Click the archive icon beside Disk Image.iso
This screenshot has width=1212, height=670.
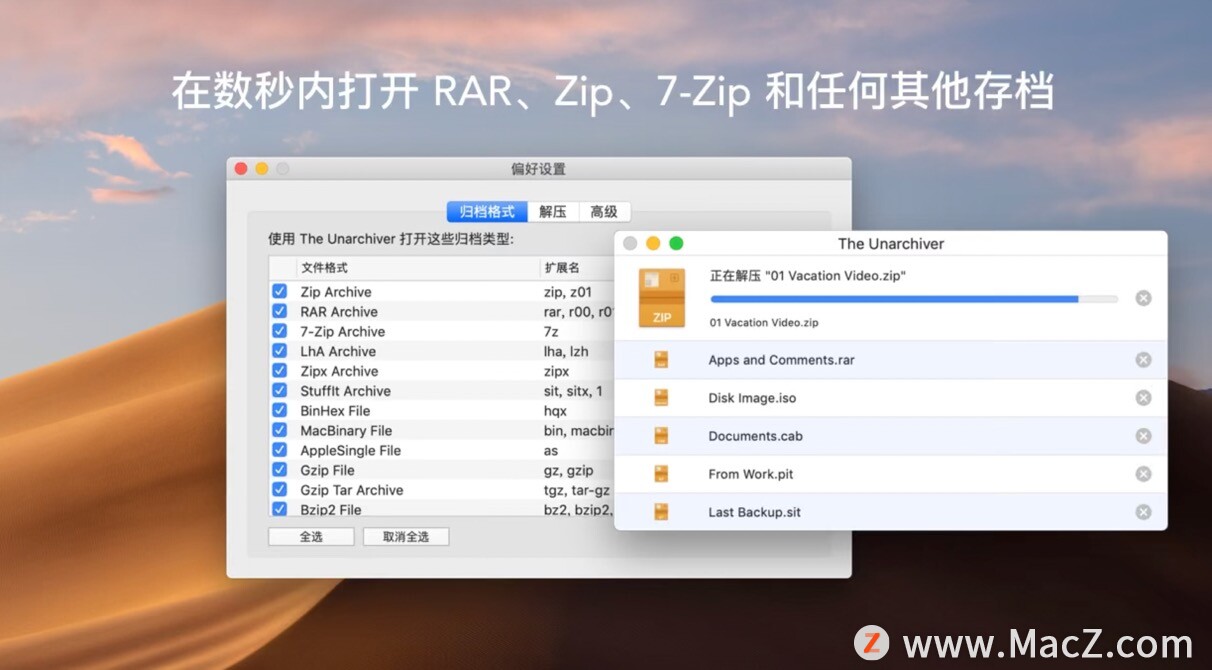point(661,398)
